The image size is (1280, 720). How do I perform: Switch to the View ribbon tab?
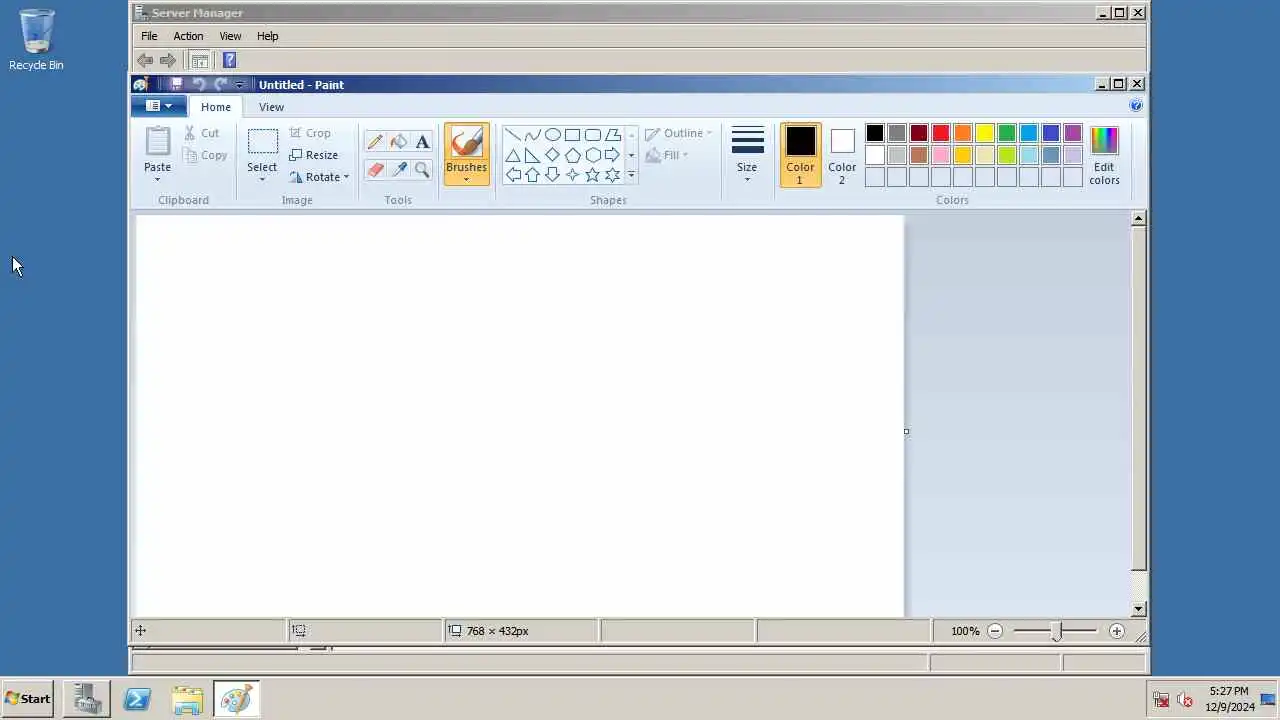271,107
